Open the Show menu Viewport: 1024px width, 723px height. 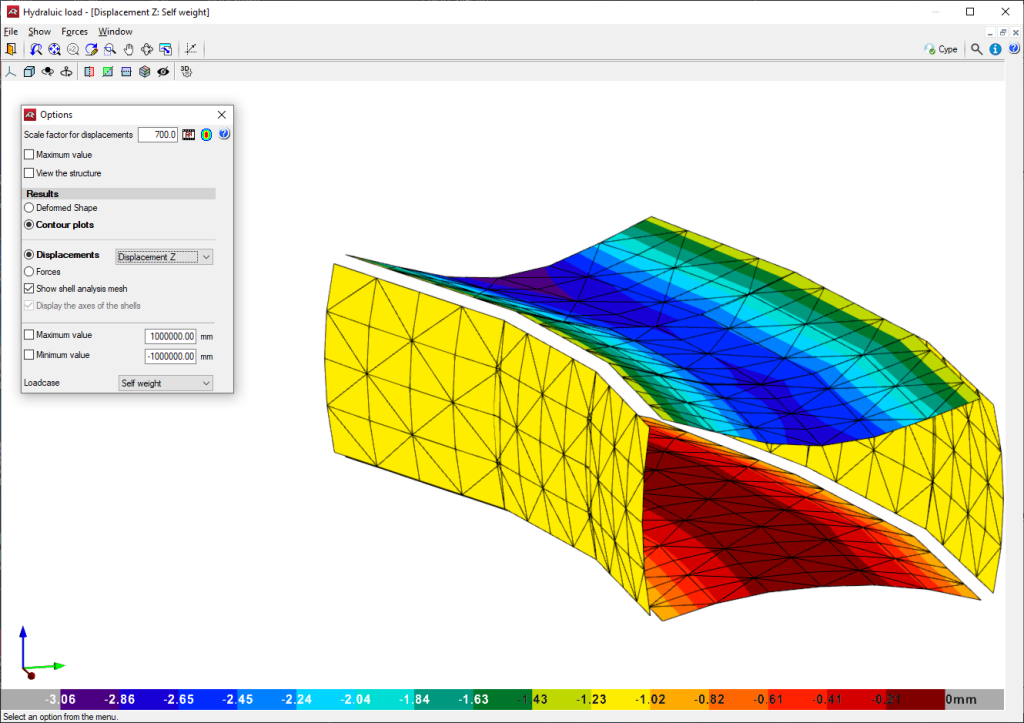tap(39, 31)
